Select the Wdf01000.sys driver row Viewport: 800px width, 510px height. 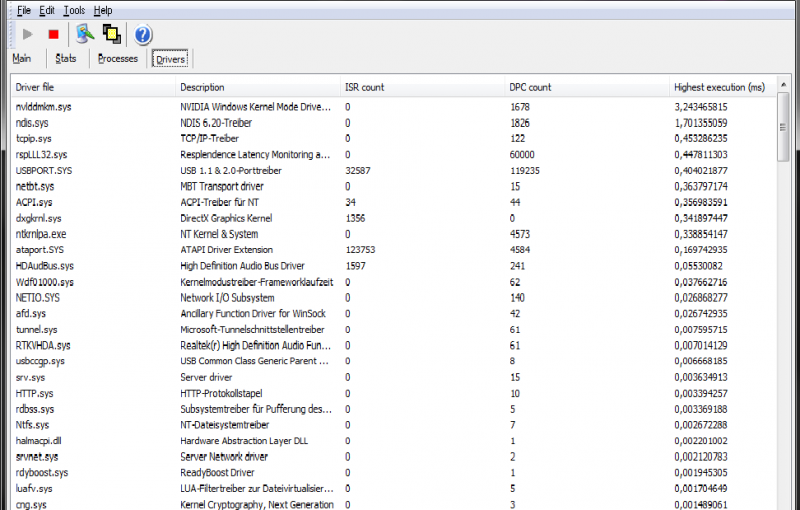(x=394, y=282)
